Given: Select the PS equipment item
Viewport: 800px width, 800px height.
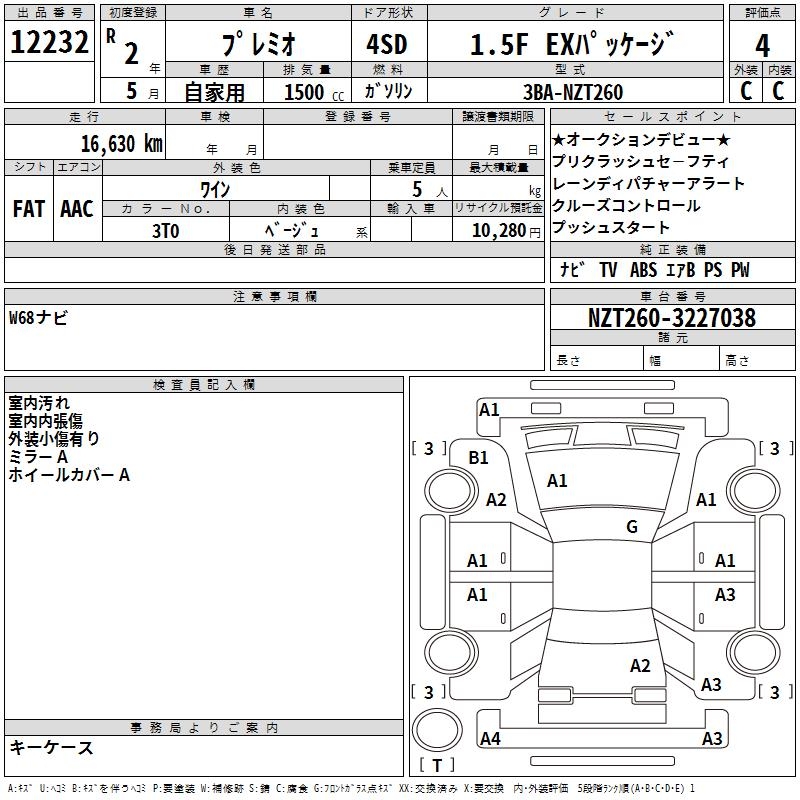Looking at the screenshot, I should click(x=713, y=269).
